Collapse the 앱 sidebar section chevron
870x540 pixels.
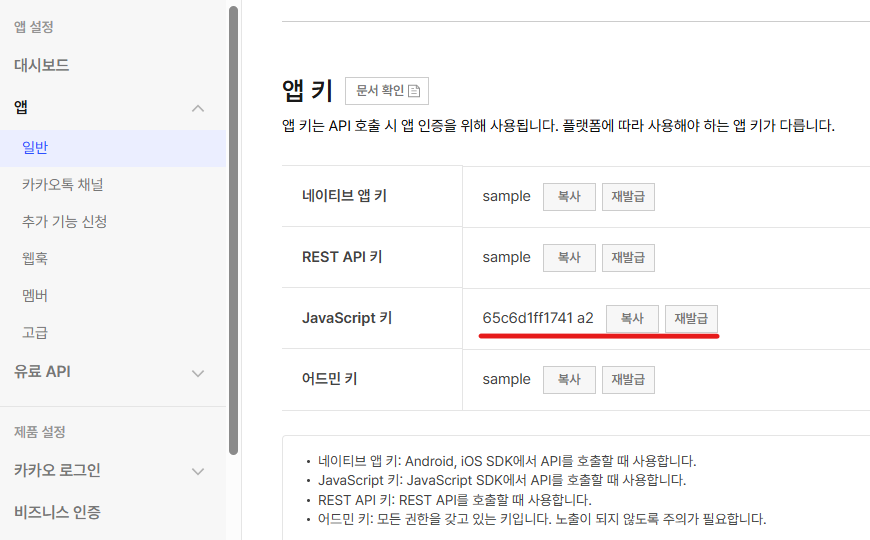tap(198, 108)
